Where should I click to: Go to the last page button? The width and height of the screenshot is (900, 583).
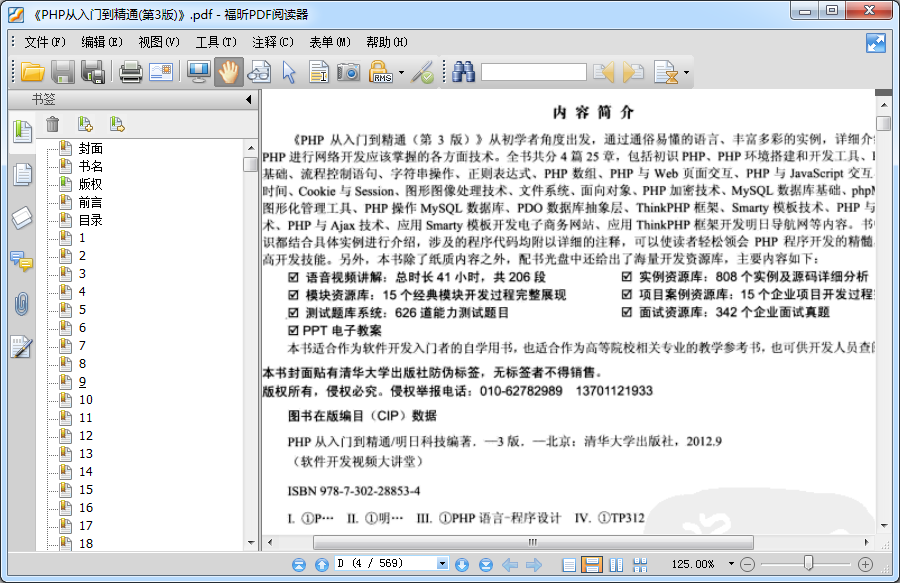coord(486,565)
